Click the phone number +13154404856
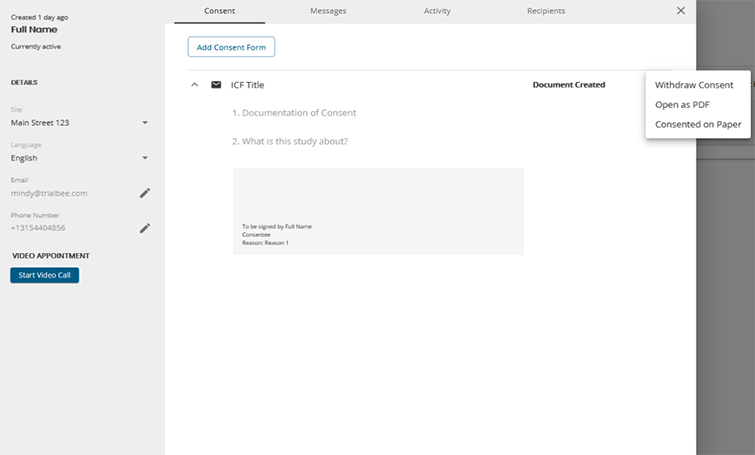The width and height of the screenshot is (755, 455). pyautogui.click(x=38, y=228)
